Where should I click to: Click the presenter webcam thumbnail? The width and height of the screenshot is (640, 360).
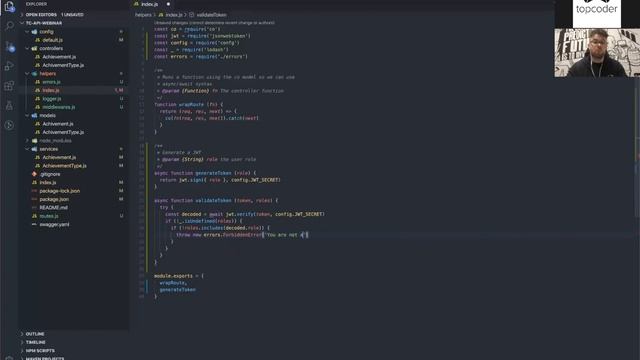point(597,53)
